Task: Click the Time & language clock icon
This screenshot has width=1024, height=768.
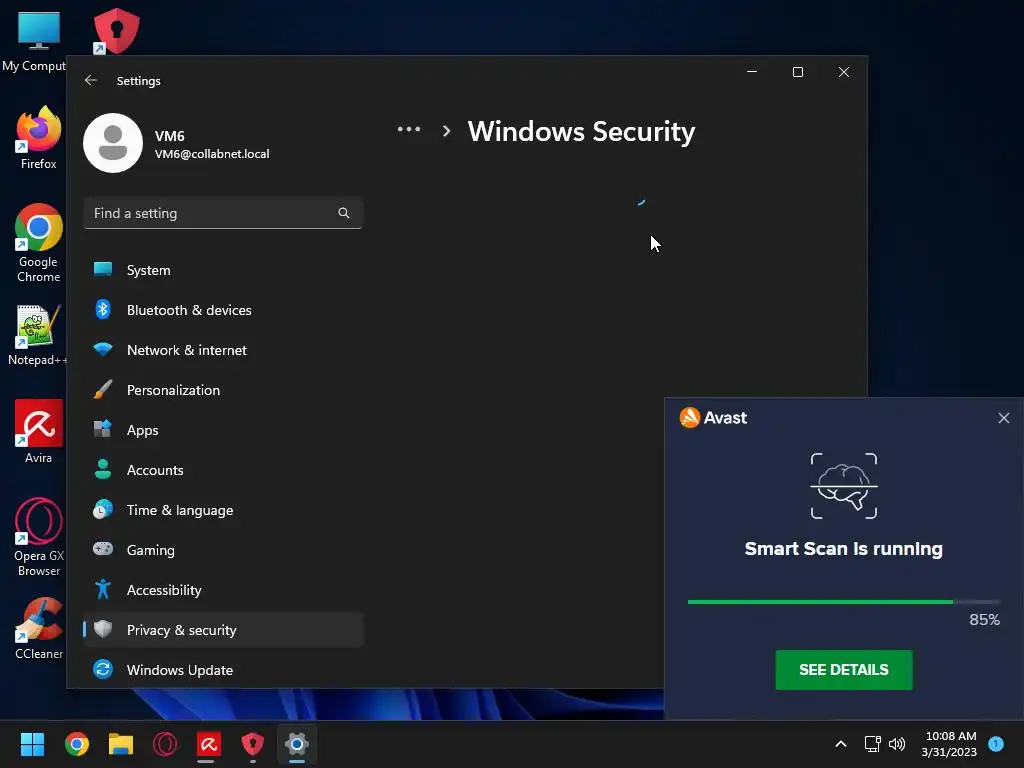Action: pos(103,509)
